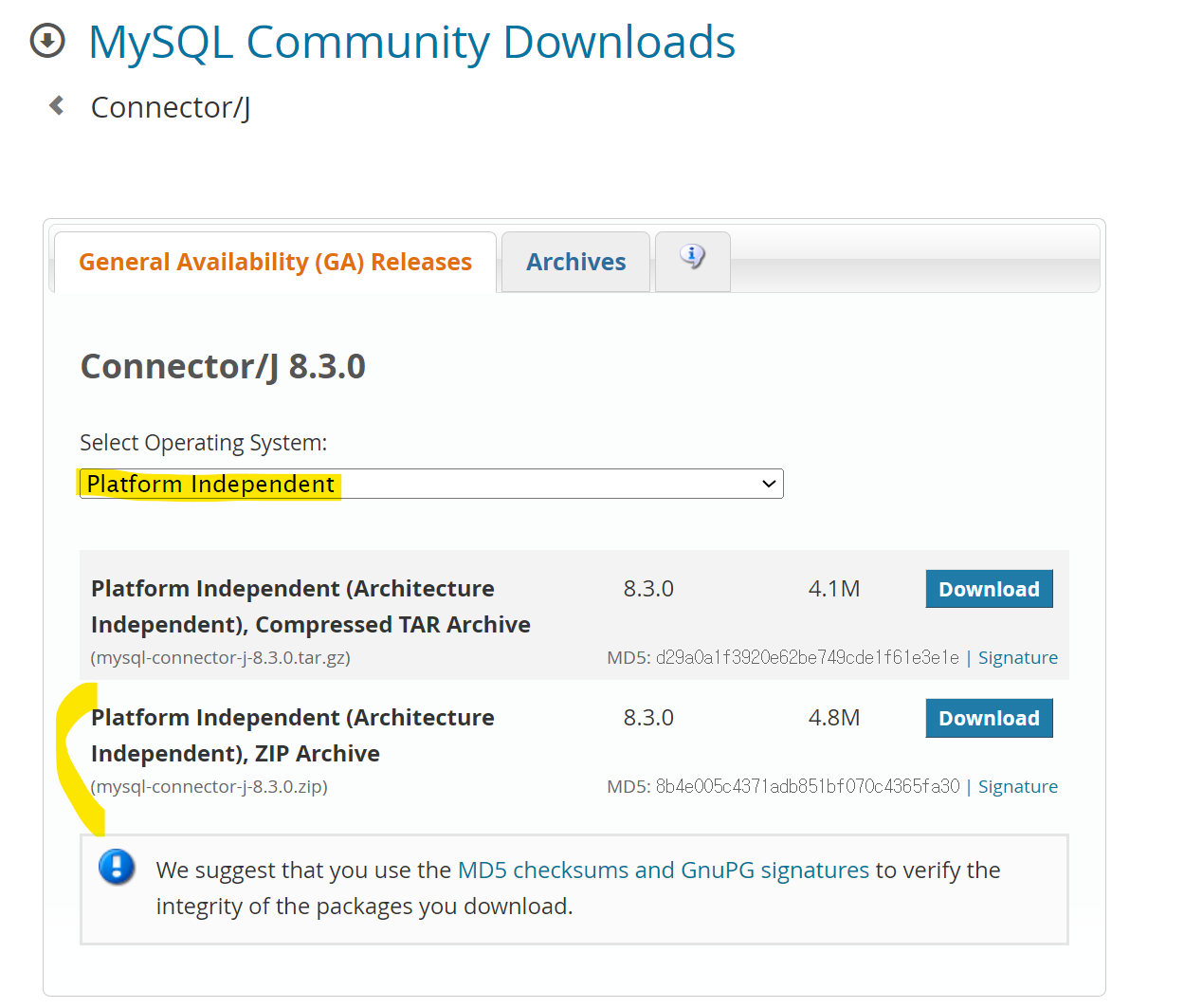
Task: Download the Compressed TAR Archive
Action: (989, 589)
